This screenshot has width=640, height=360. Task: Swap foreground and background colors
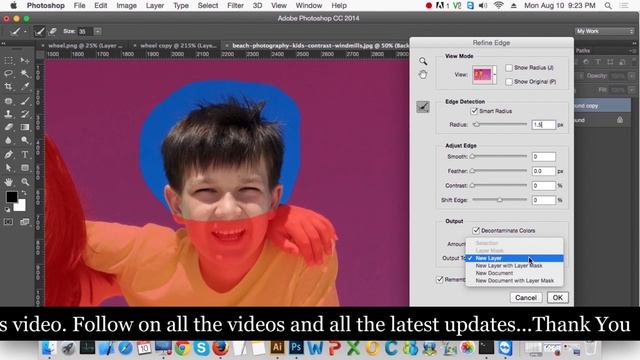tap(24, 193)
